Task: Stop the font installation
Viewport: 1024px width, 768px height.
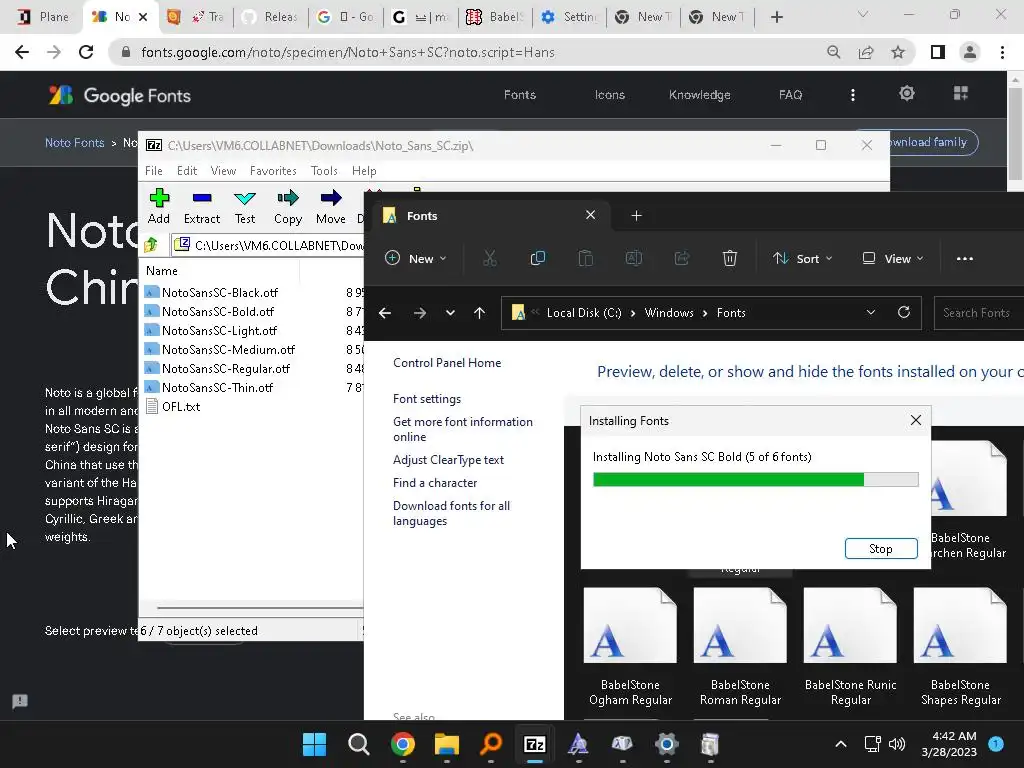Action: coord(880,549)
